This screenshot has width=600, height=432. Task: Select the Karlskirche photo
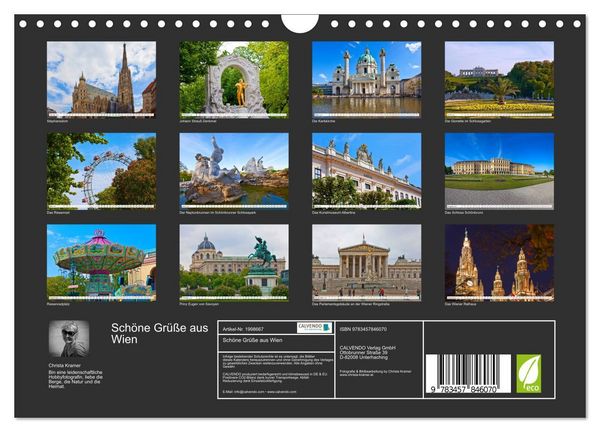pos(367,79)
